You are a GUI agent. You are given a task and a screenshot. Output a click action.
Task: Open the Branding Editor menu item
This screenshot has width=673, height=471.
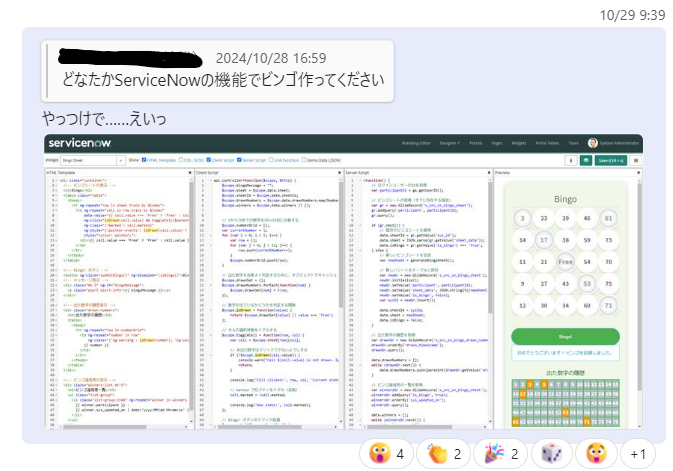[416, 143]
